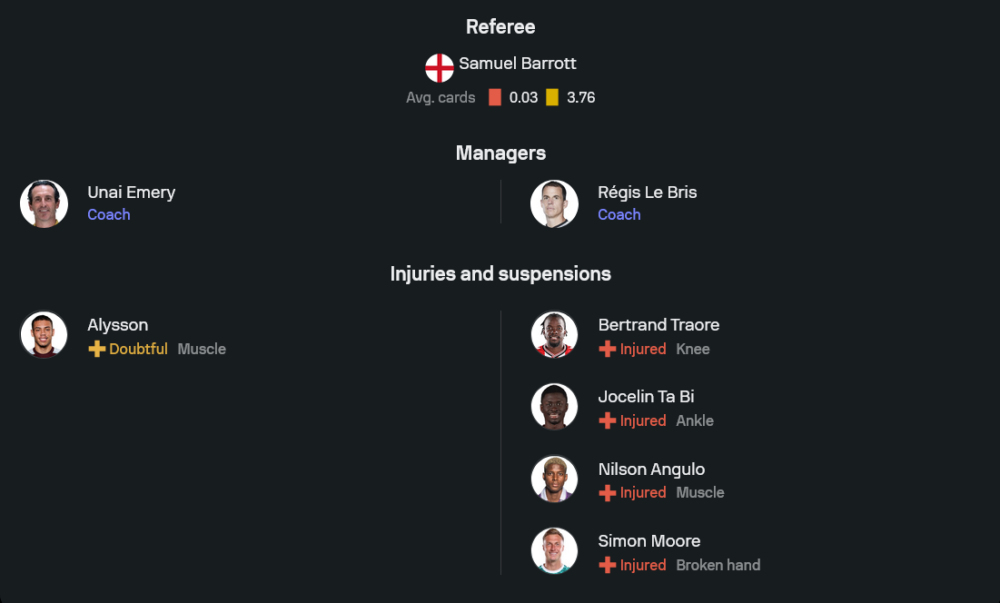Click the Coach label under Régis Le Bris
This screenshot has width=1000, height=603.
click(619, 215)
